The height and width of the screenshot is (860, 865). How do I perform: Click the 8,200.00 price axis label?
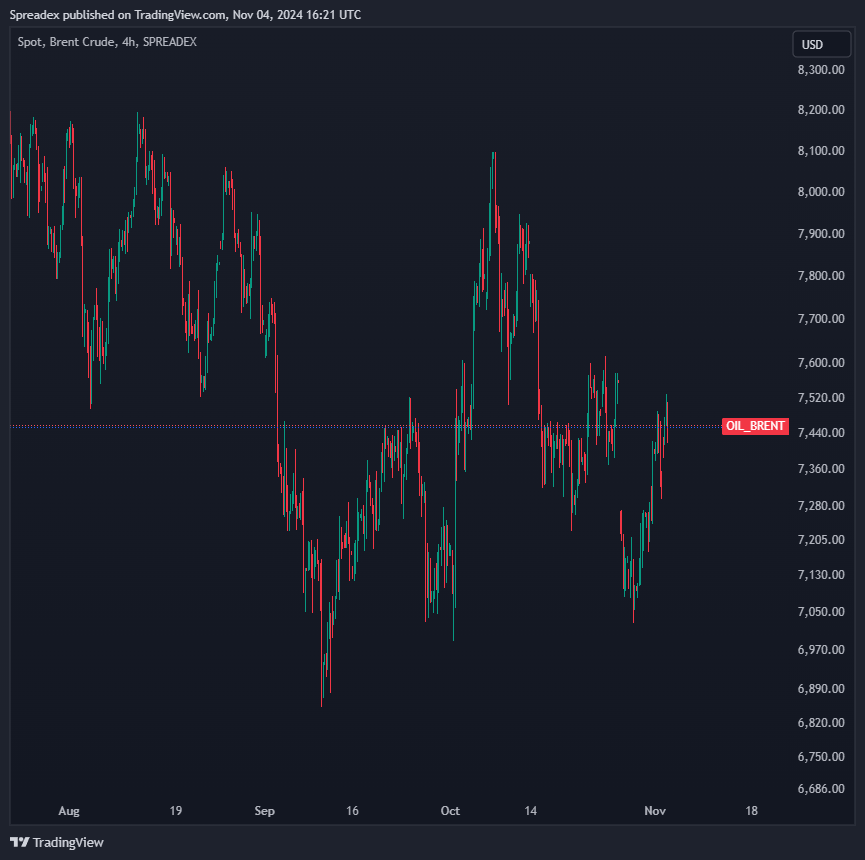pyautogui.click(x=821, y=109)
